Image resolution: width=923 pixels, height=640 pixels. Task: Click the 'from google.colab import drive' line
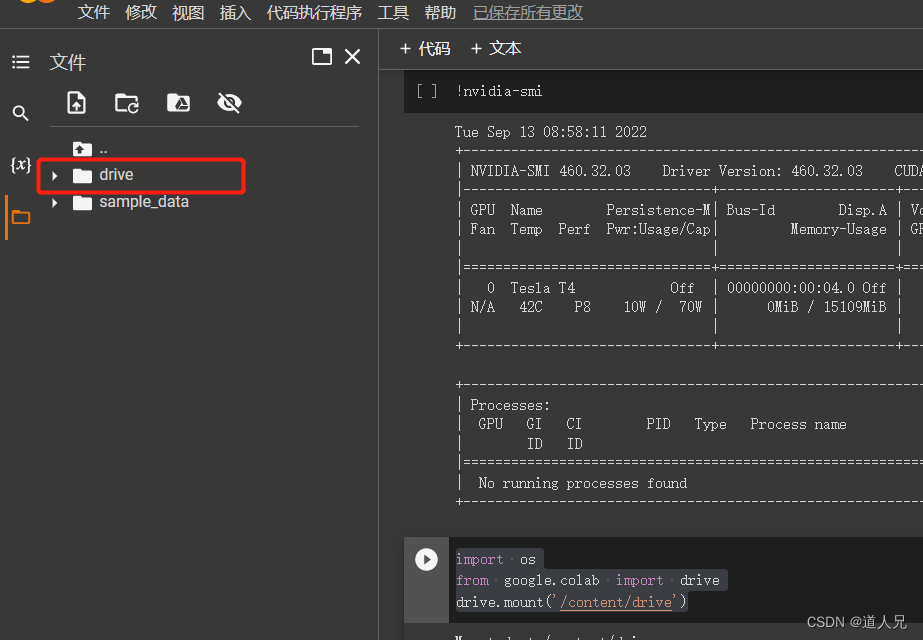(x=587, y=581)
